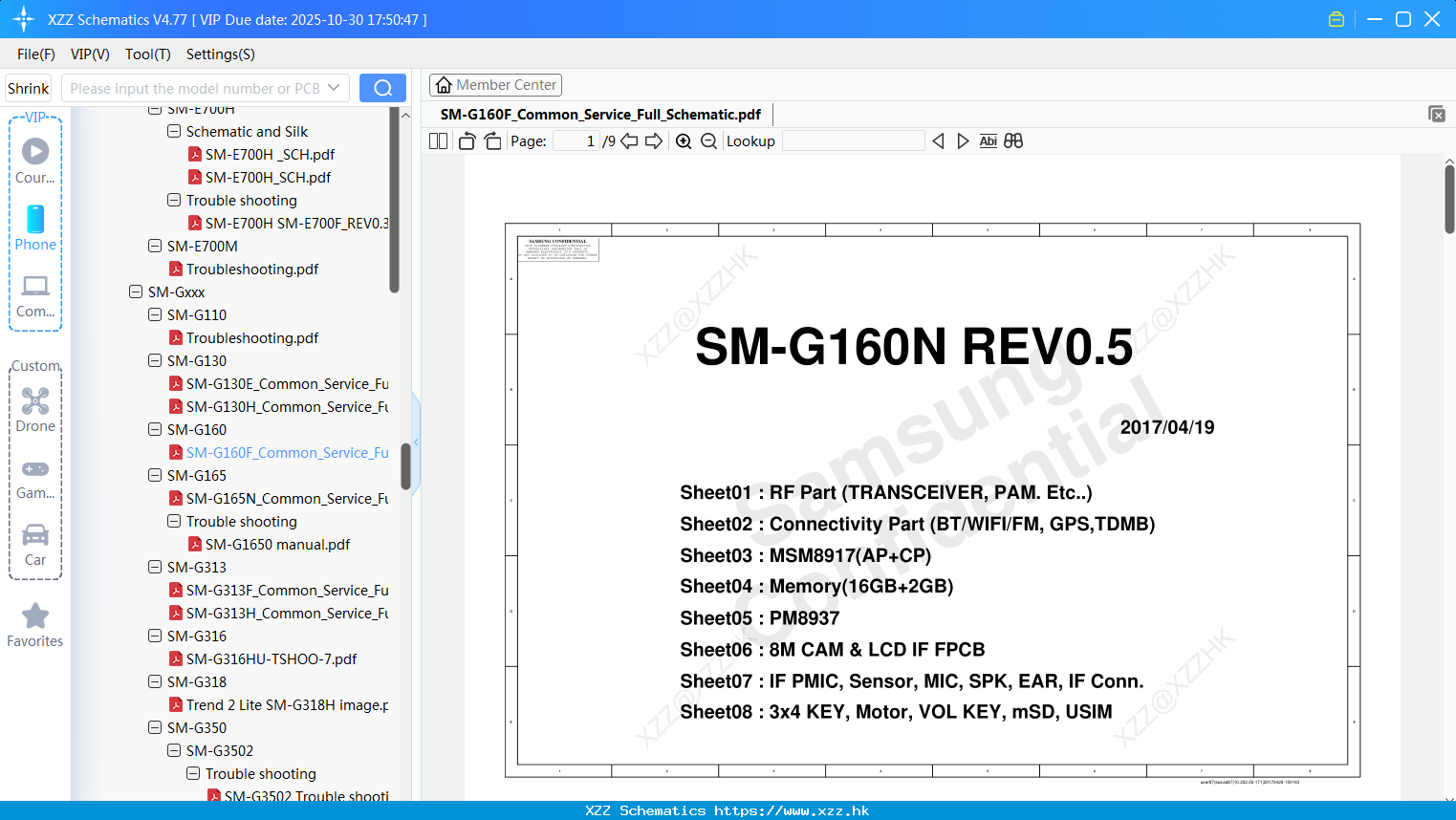Select the Computer category icon
The height and width of the screenshot is (820, 1456).
(35, 295)
